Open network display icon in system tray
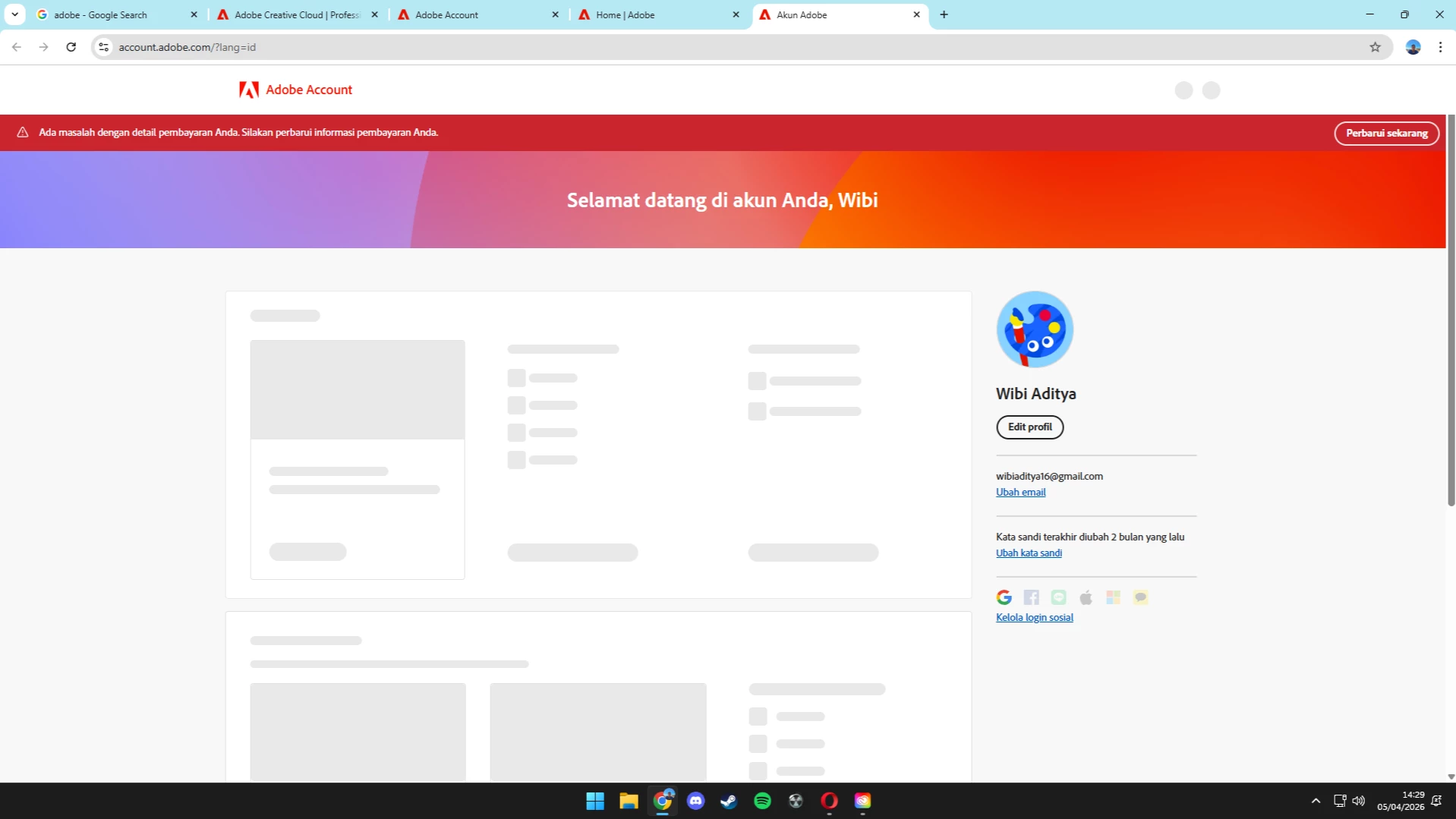 tap(1339, 801)
